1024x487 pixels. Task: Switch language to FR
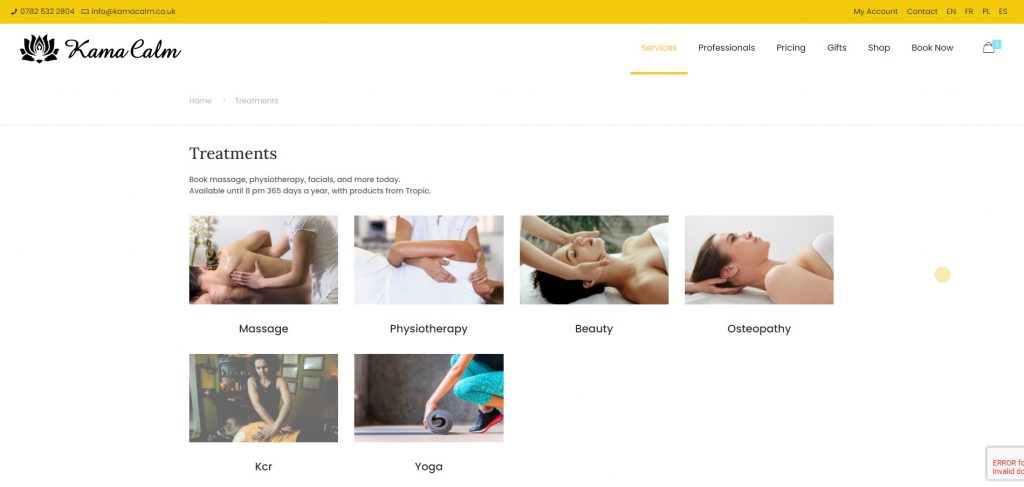point(968,12)
